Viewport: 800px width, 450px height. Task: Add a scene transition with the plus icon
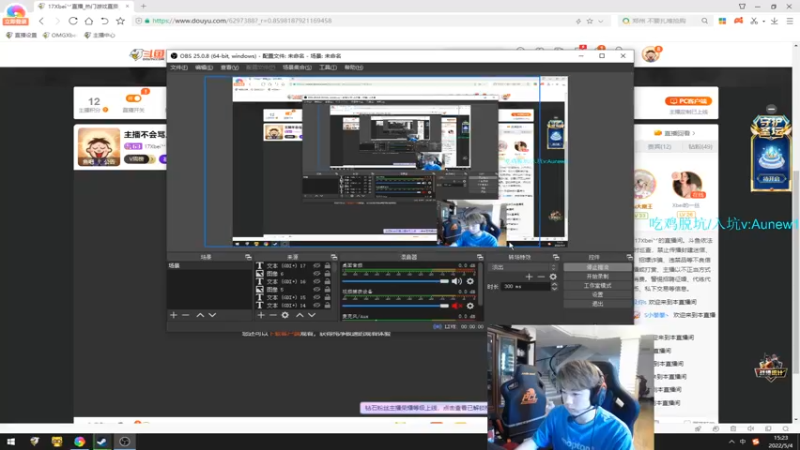pyautogui.click(x=529, y=277)
